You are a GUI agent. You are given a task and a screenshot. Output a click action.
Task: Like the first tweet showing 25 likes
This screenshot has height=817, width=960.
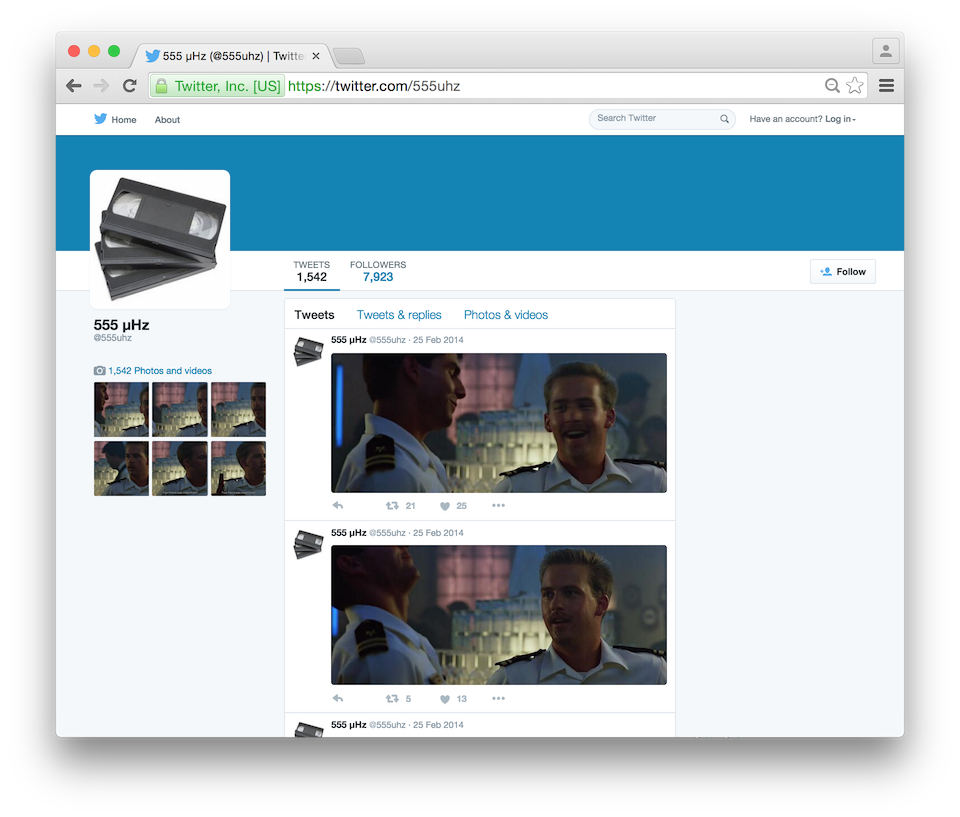point(445,506)
